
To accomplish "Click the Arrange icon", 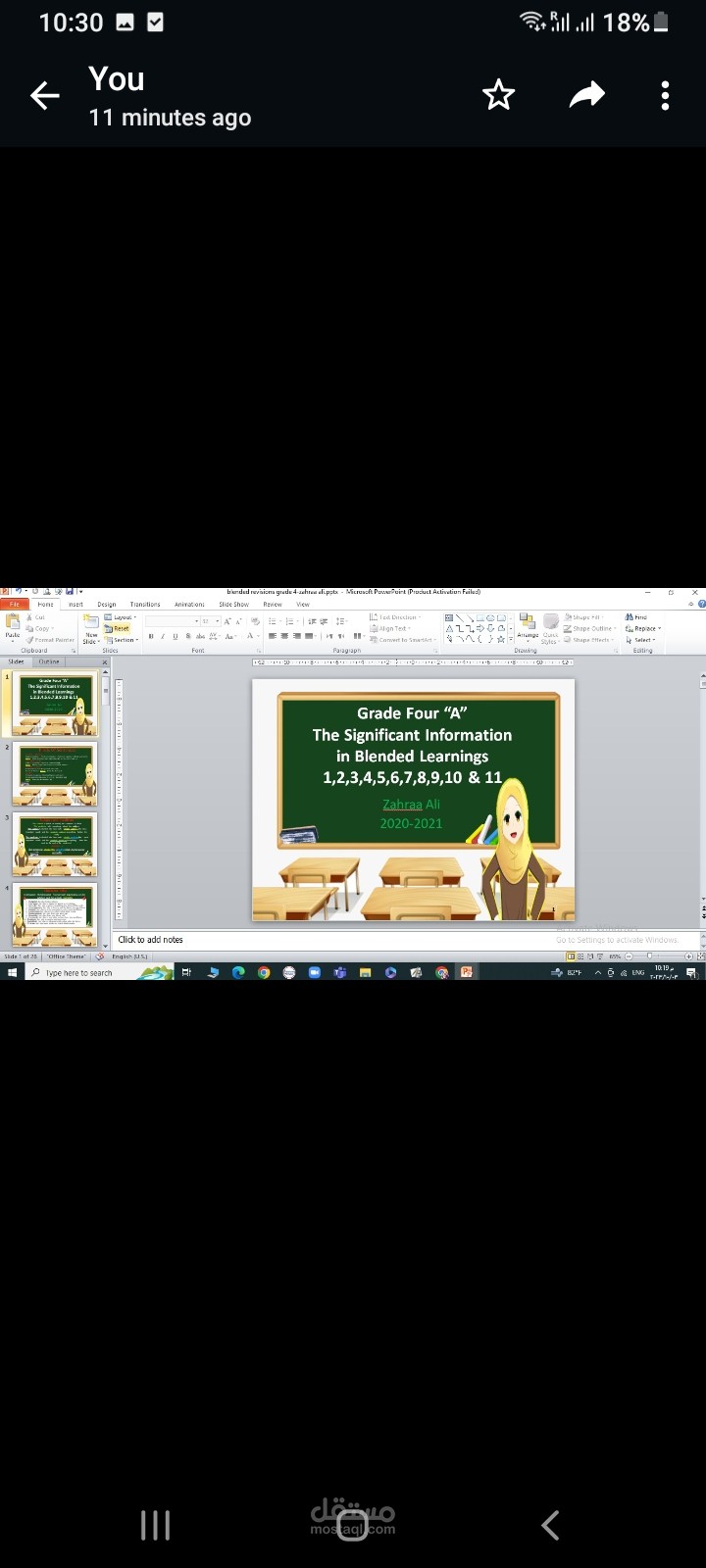I will (528, 627).
